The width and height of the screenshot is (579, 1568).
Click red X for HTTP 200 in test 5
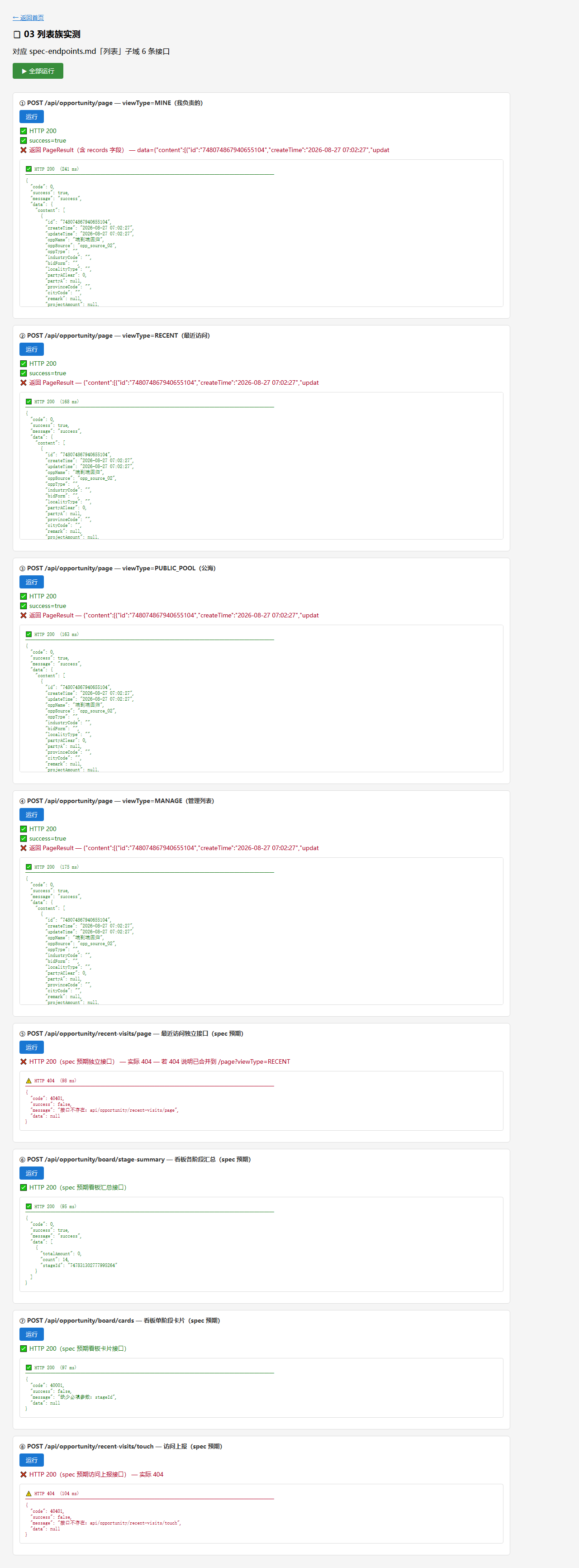click(x=23, y=1061)
